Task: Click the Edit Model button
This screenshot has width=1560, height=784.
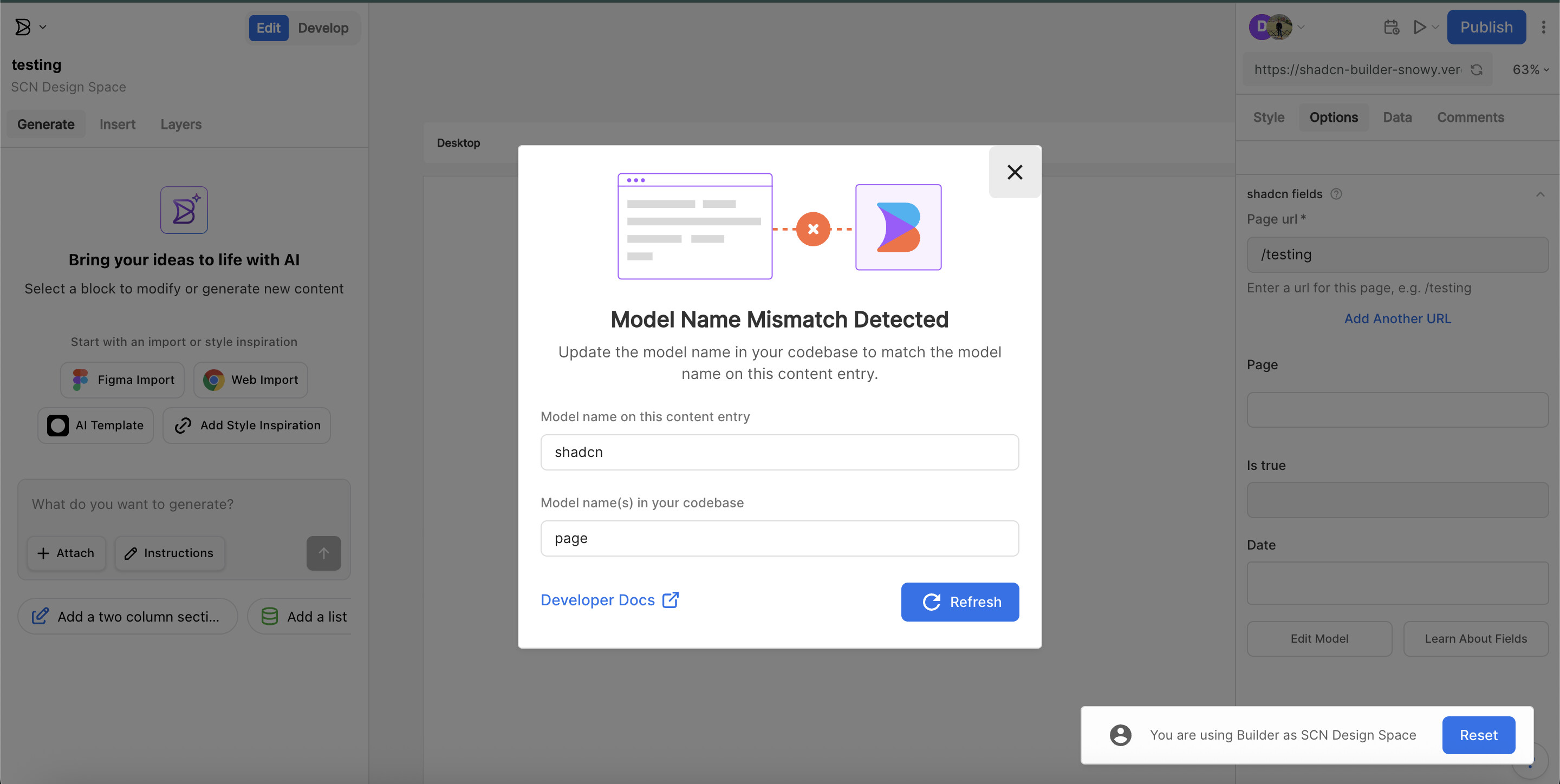Action: tap(1319, 638)
